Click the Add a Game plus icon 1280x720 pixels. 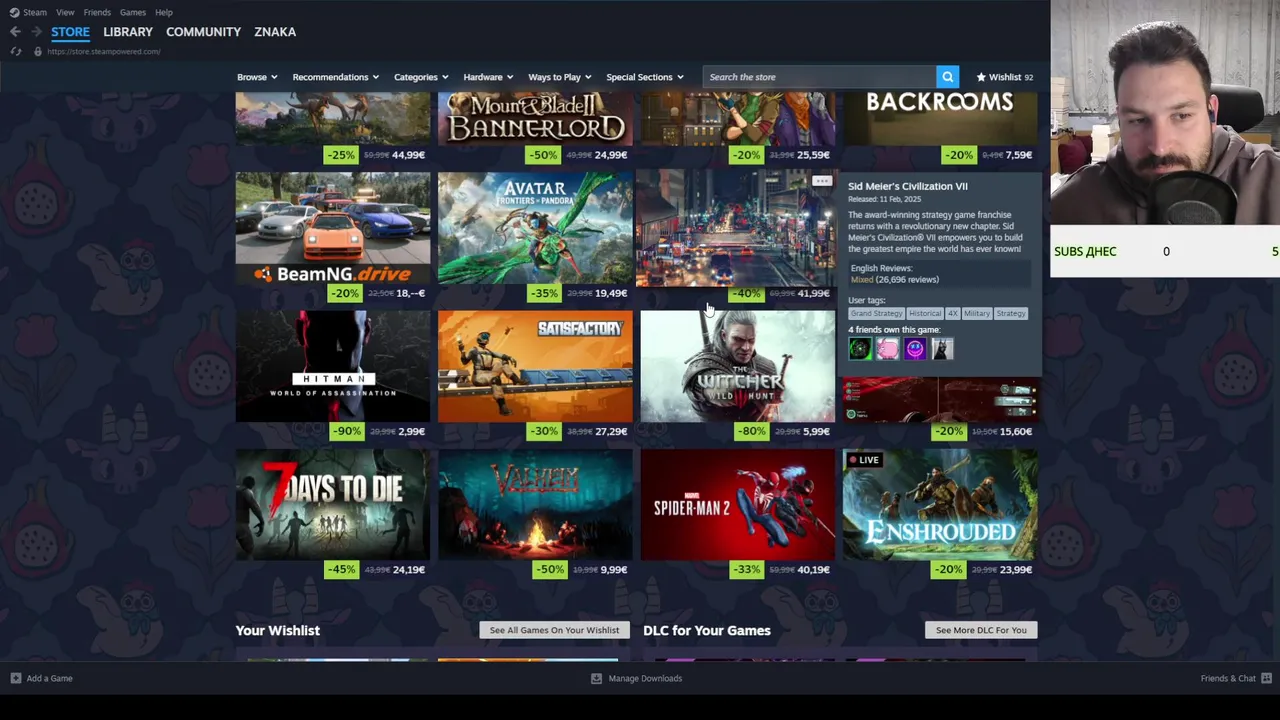[x=15, y=678]
